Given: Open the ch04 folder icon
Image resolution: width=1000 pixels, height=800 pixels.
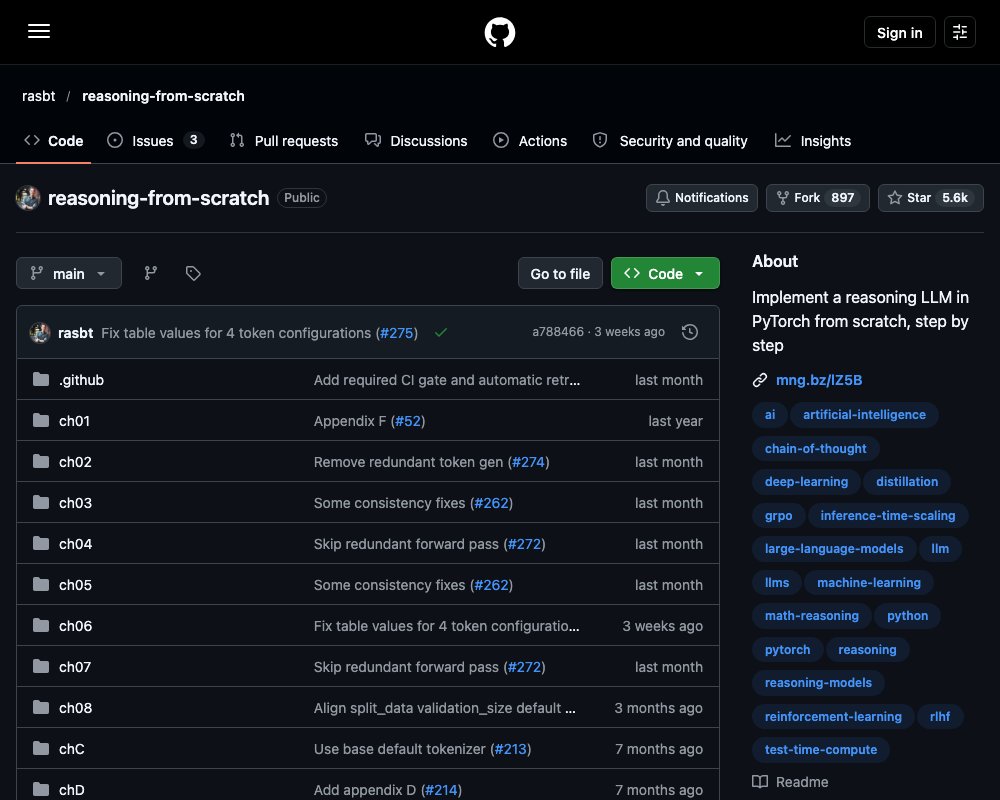Looking at the screenshot, I should pos(41,544).
